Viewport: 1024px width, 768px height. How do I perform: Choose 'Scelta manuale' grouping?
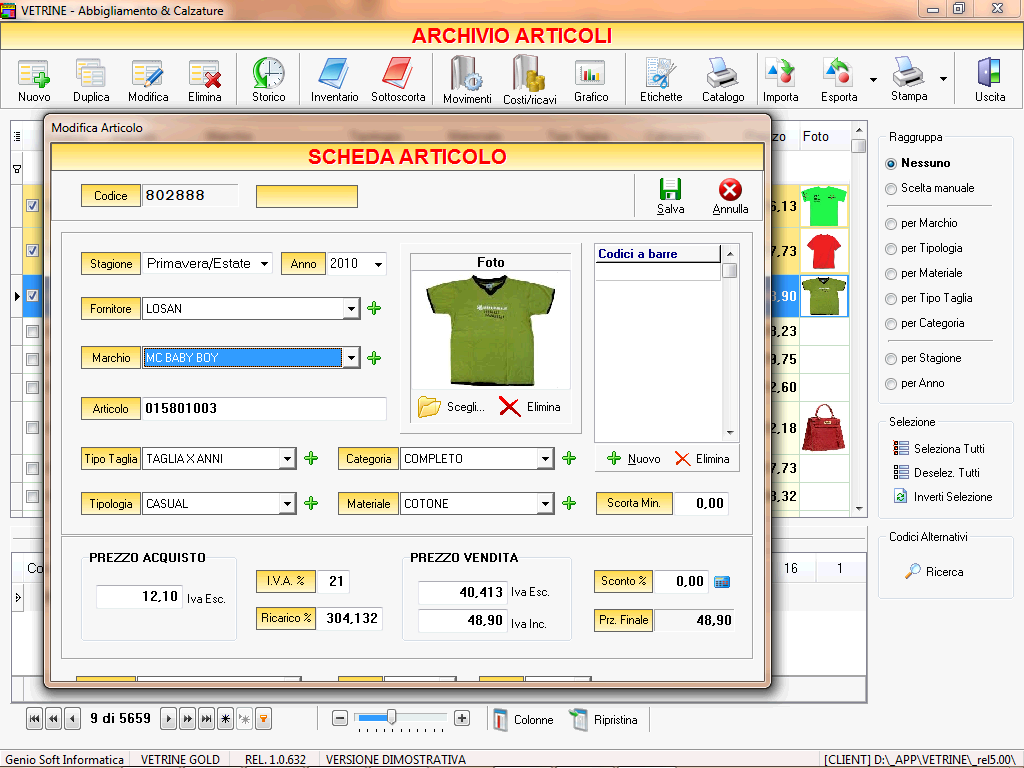tap(934, 188)
